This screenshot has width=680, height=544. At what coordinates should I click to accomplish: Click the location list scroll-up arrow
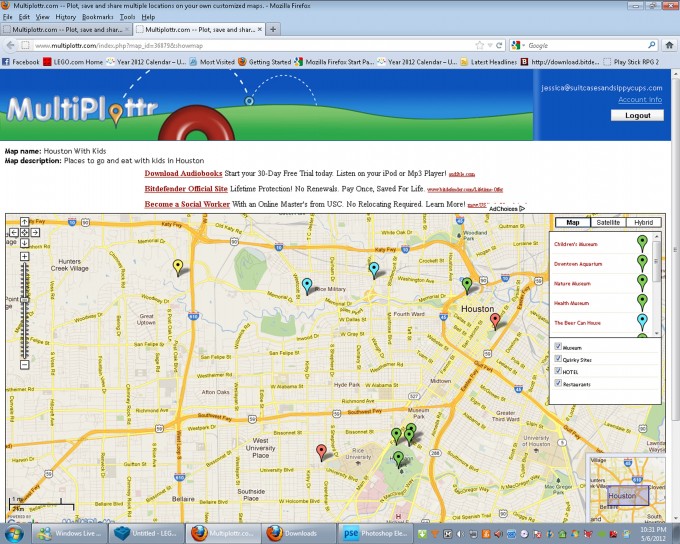[x=657, y=236]
